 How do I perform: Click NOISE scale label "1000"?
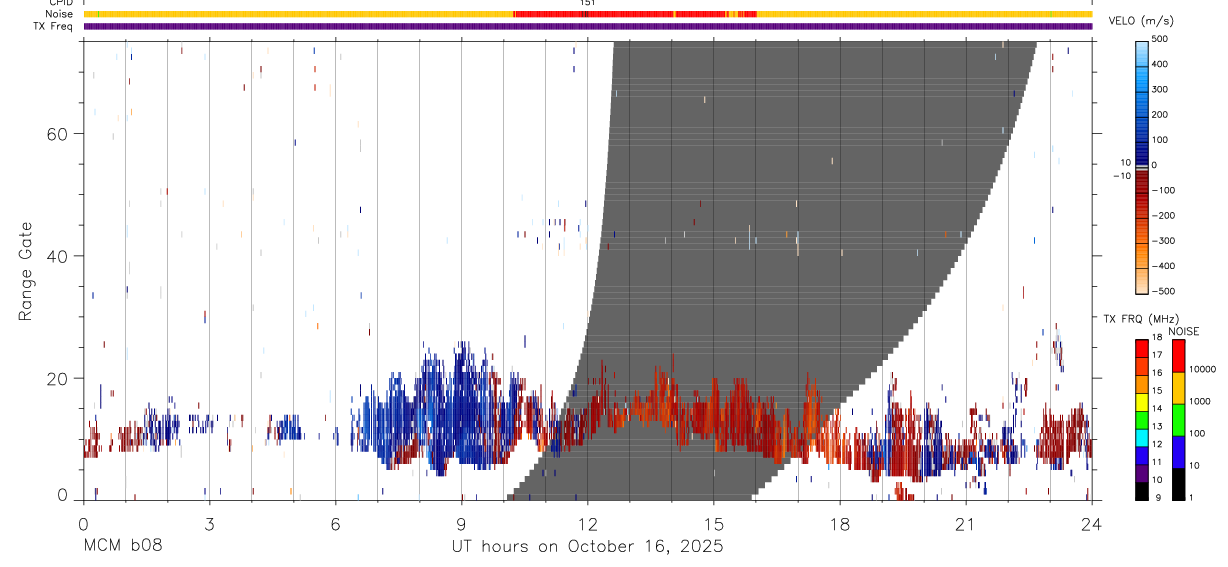click(x=1201, y=400)
